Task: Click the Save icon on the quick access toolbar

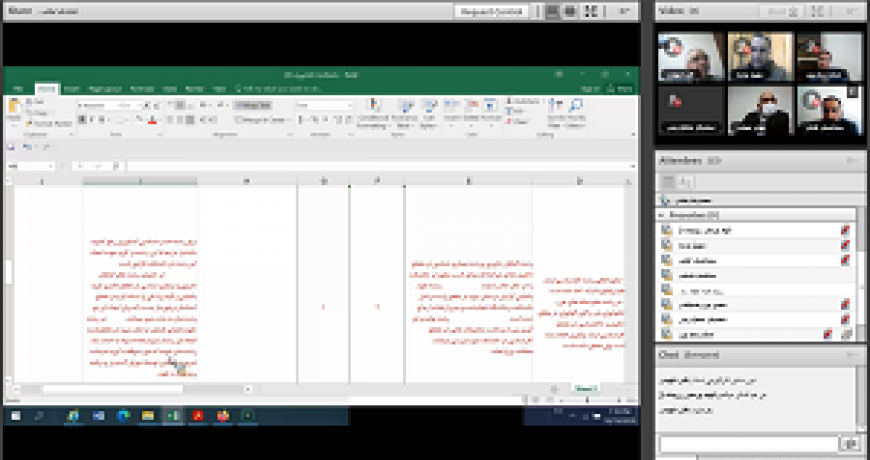Action: coord(10,147)
